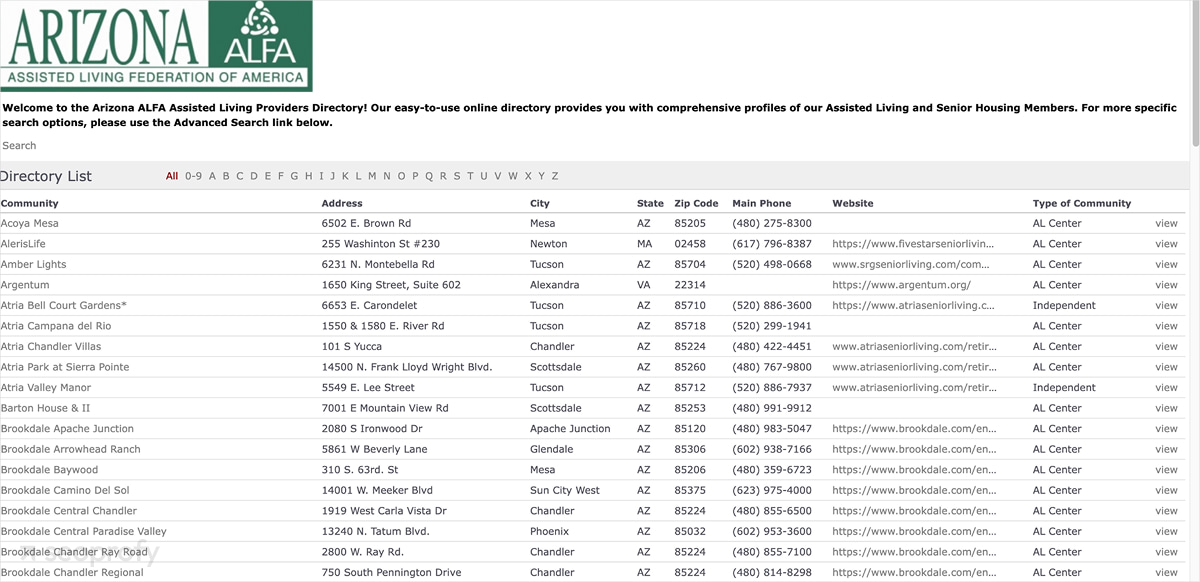
Task: Select zip code 02458
Action: pyautogui.click(x=690, y=244)
